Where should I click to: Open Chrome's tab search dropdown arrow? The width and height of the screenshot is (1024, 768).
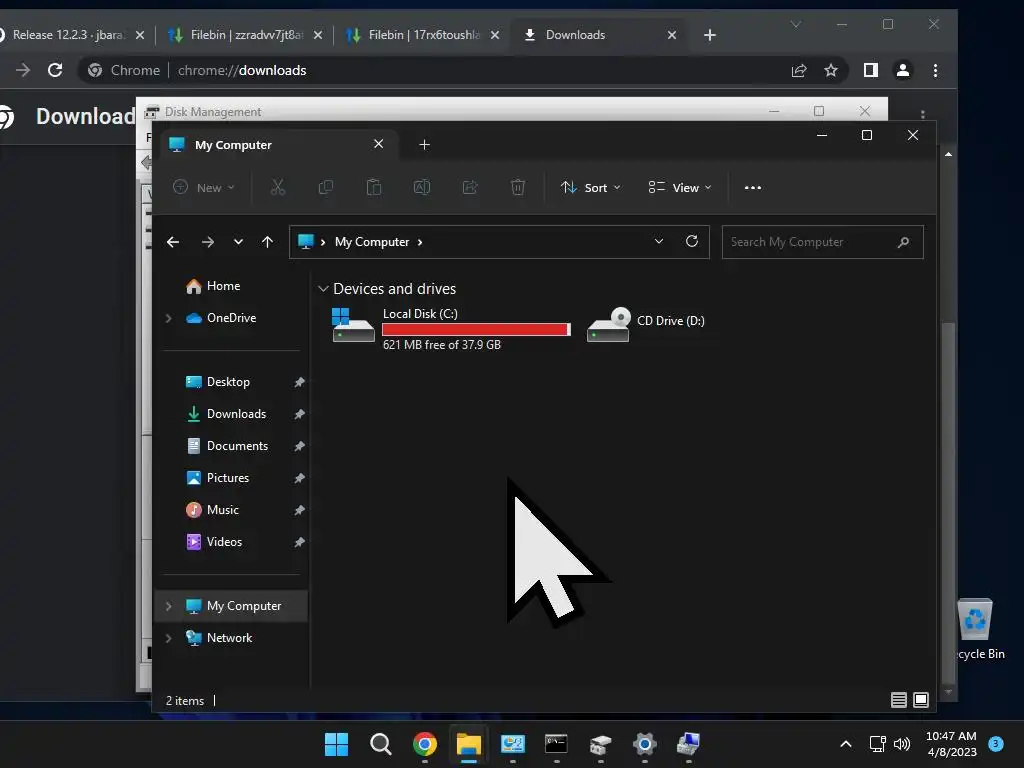click(795, 25)
